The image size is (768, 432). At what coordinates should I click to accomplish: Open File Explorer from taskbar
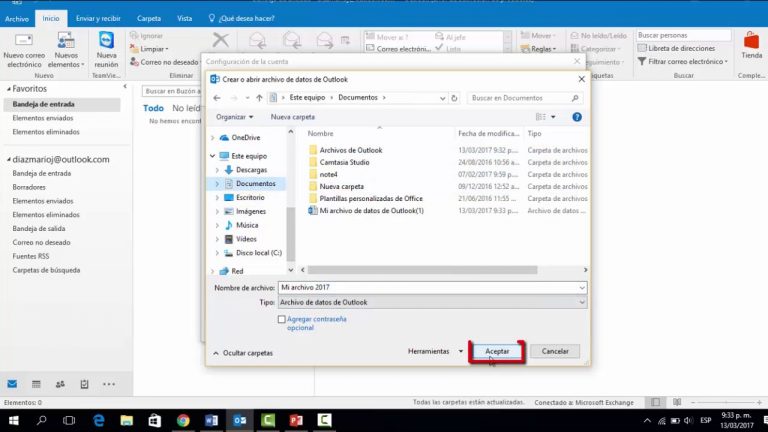tap(127, 420)
